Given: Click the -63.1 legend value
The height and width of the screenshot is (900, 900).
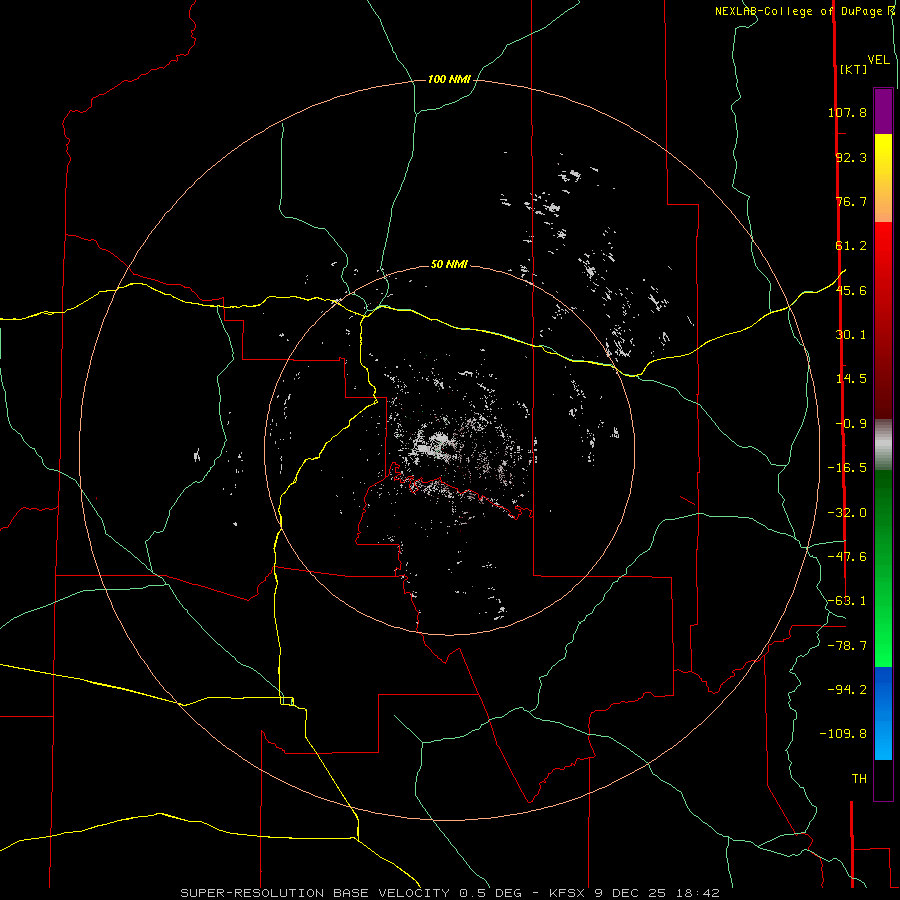Looking at the screenshot, I should [847, 601].
